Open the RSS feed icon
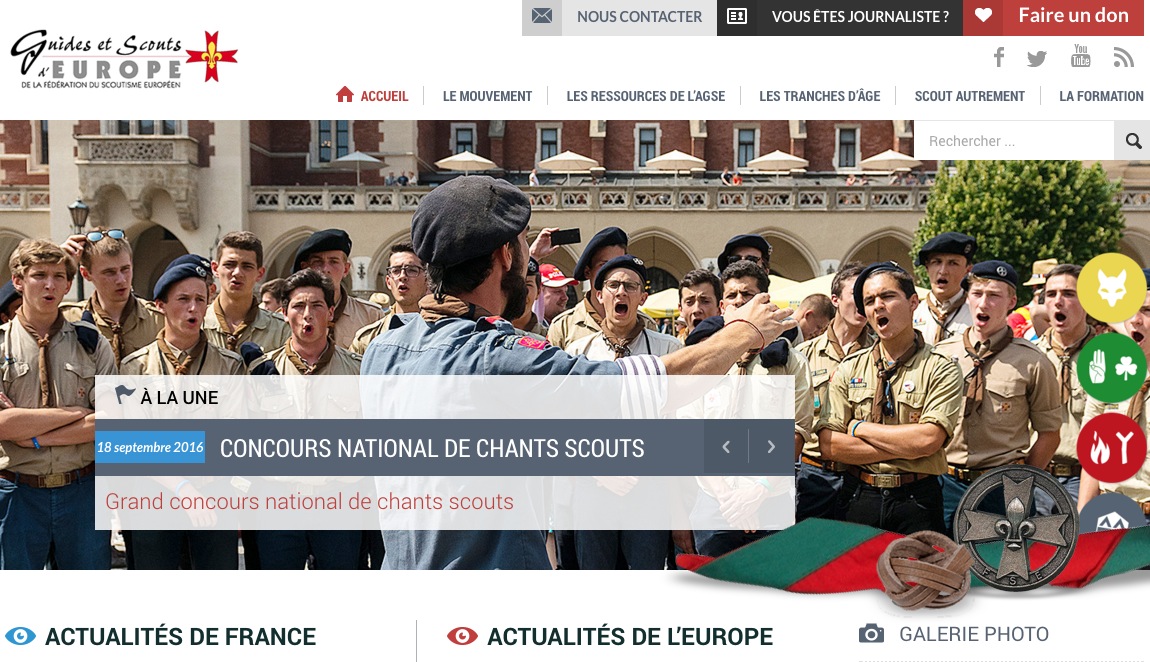Image resolution: width=1150 pixels, height=662 pixels. (1123, 58)
